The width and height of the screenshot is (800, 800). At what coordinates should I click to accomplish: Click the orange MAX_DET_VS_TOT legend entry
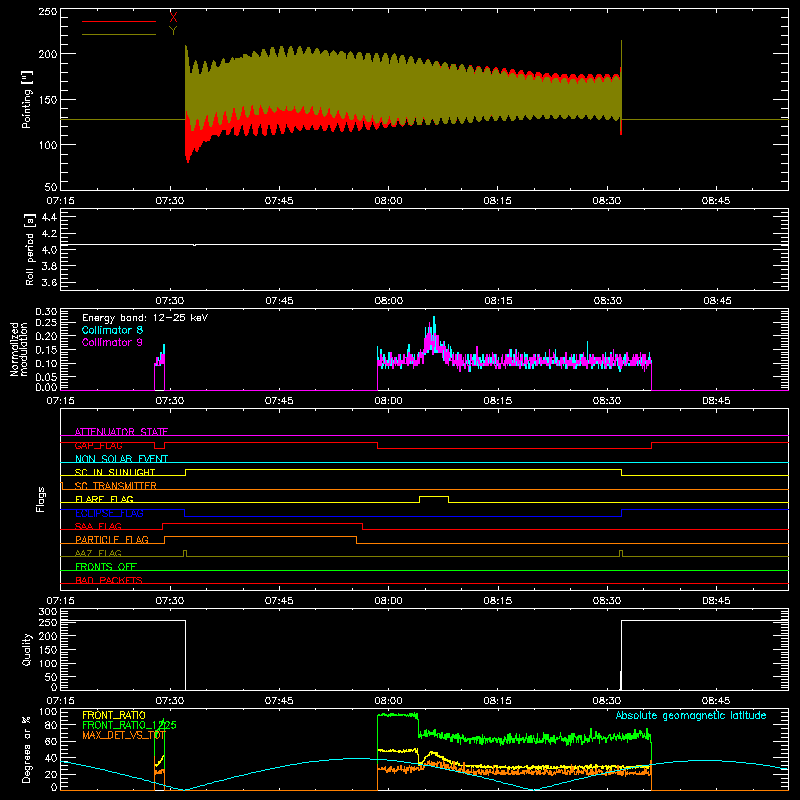123,735
